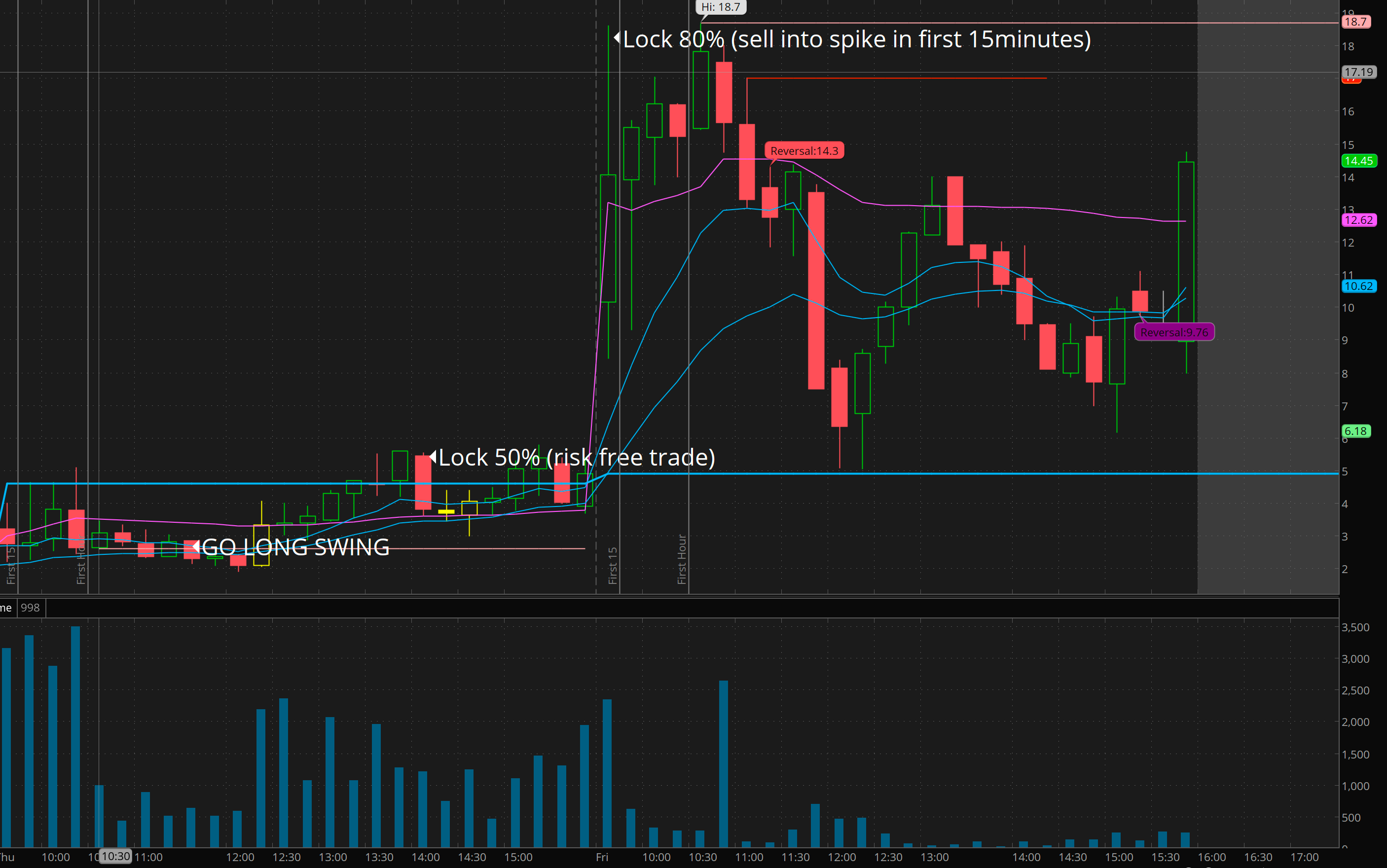The image size is (1387, 868).
Task: Select the blue 10.62 price axis tag
Action: point(1358,286)
